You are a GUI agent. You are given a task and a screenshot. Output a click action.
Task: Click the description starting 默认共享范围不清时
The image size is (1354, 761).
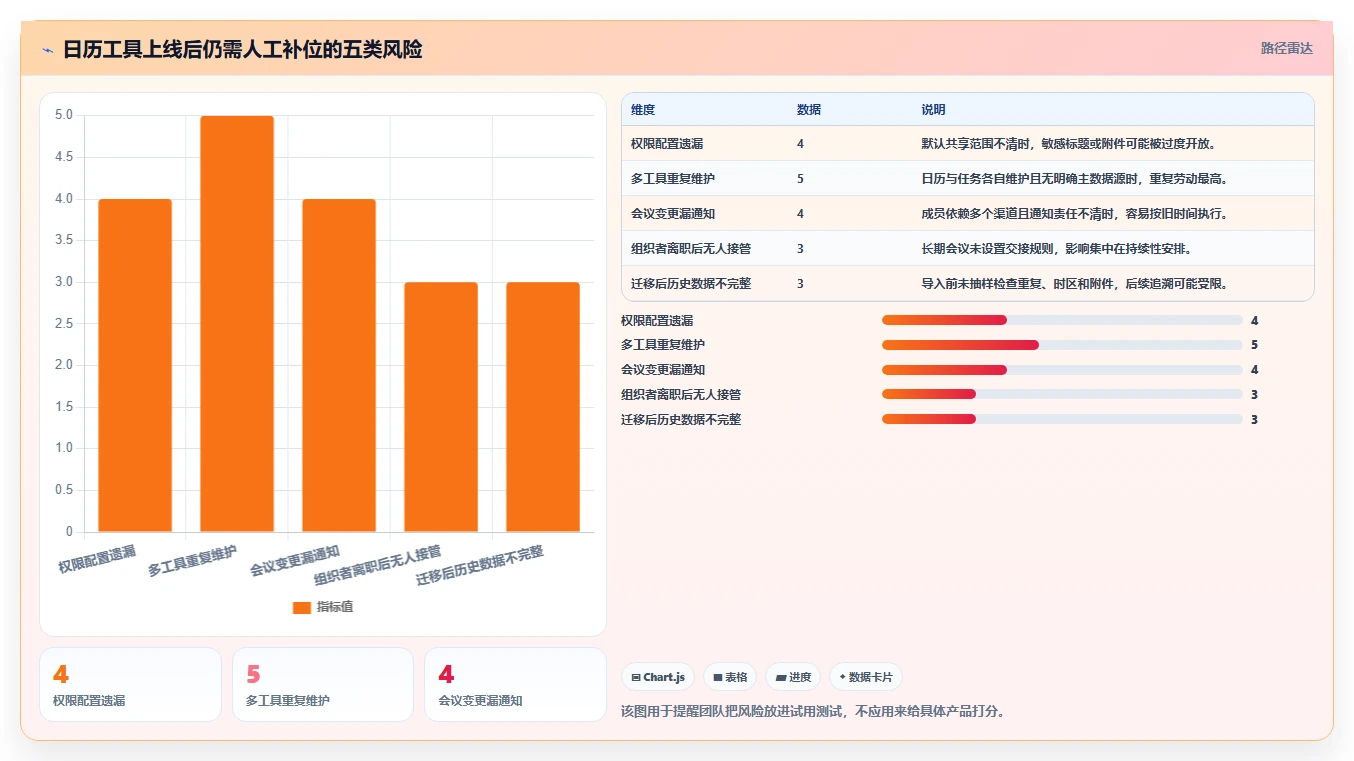click(x=1069, y=144)
